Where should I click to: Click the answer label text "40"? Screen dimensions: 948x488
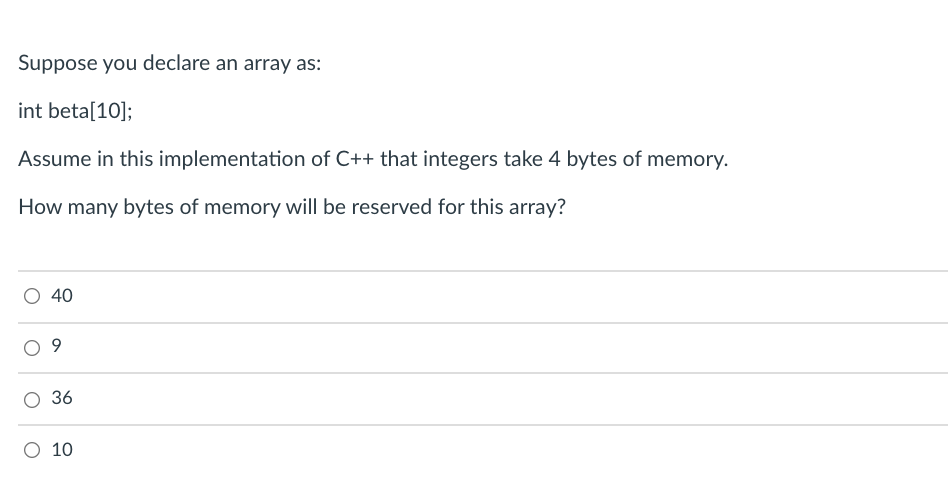coord(62,296)
